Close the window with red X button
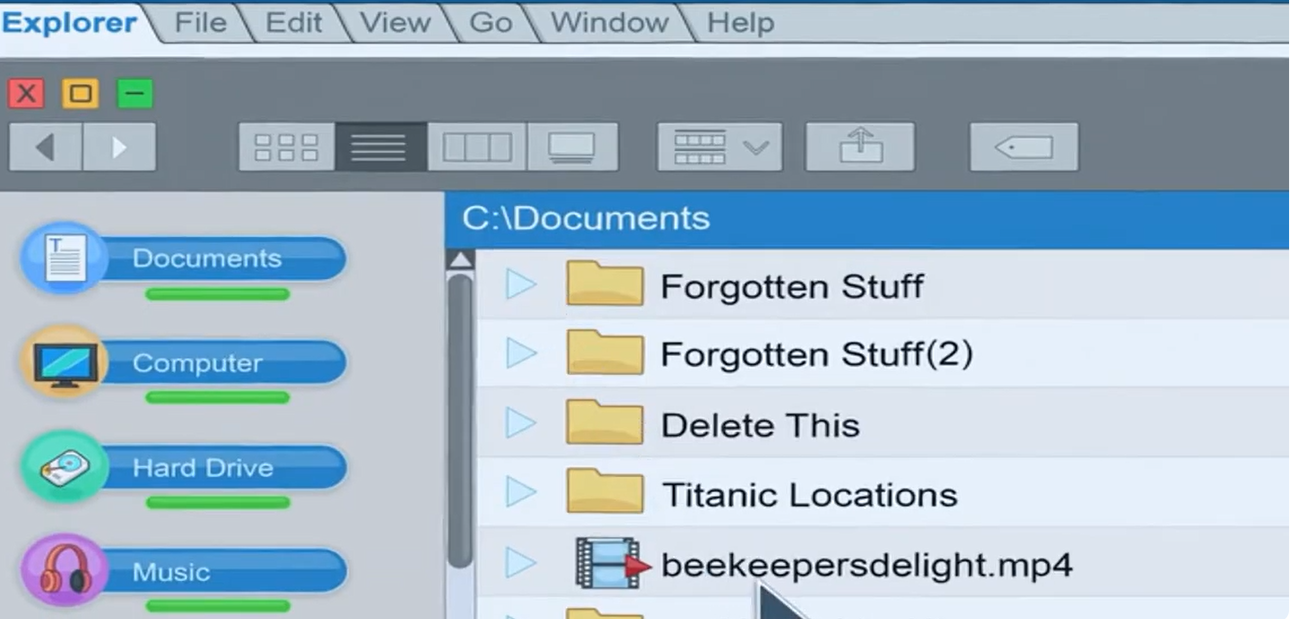Viewport: 1292px width, 619px height. coord(26,94)
